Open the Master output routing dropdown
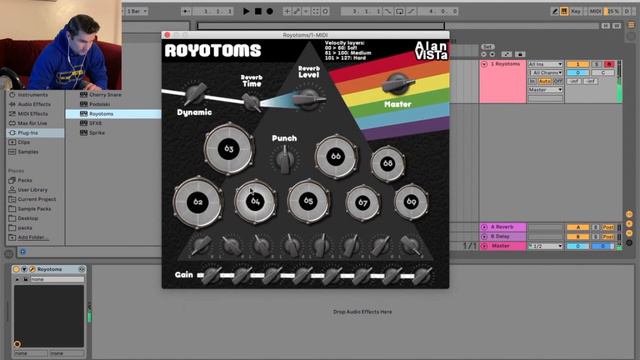Screen dimensions: 640x360 pos(545,89)
